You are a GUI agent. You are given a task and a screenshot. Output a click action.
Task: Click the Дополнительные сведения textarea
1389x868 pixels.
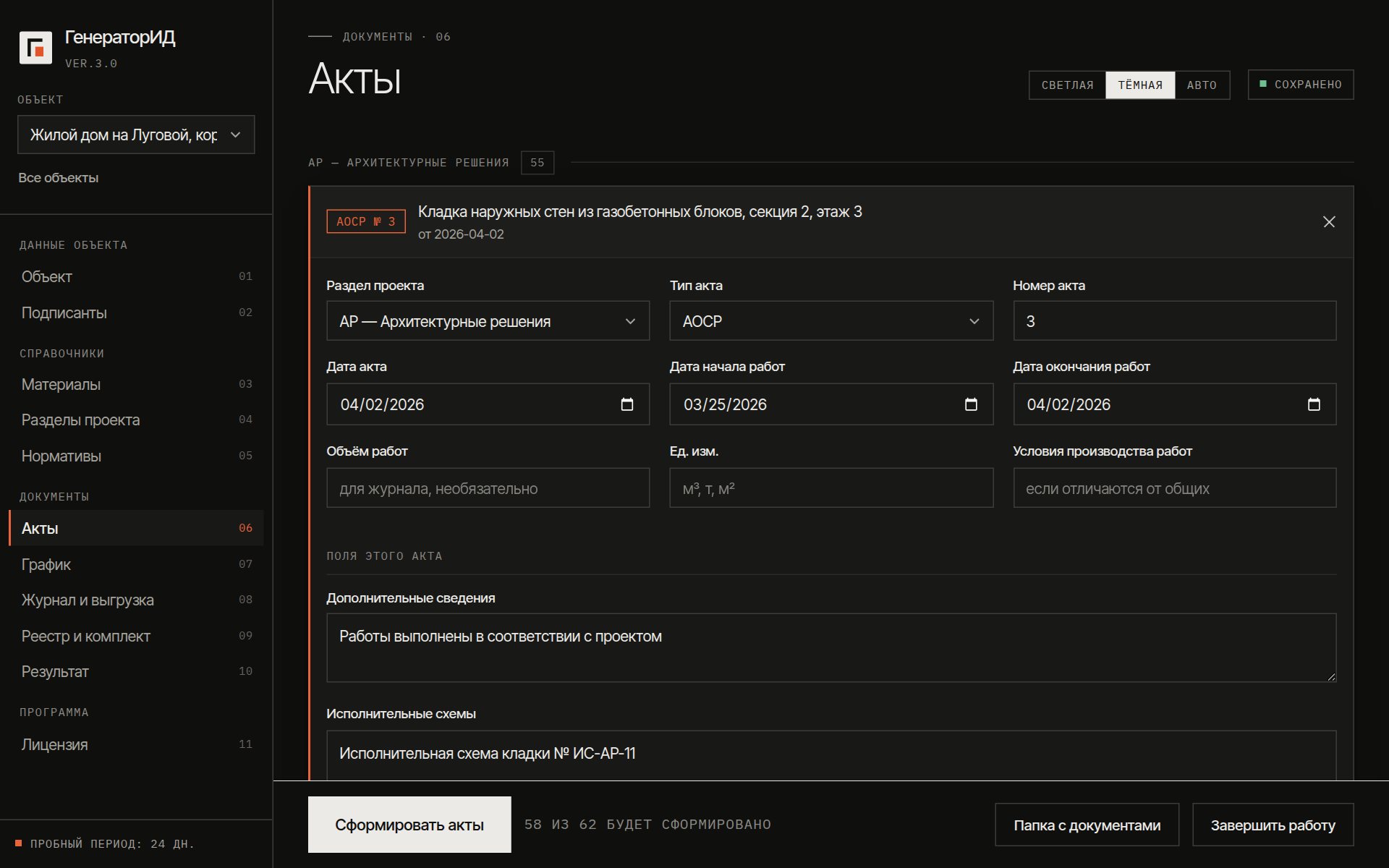(x=831, y=648)
